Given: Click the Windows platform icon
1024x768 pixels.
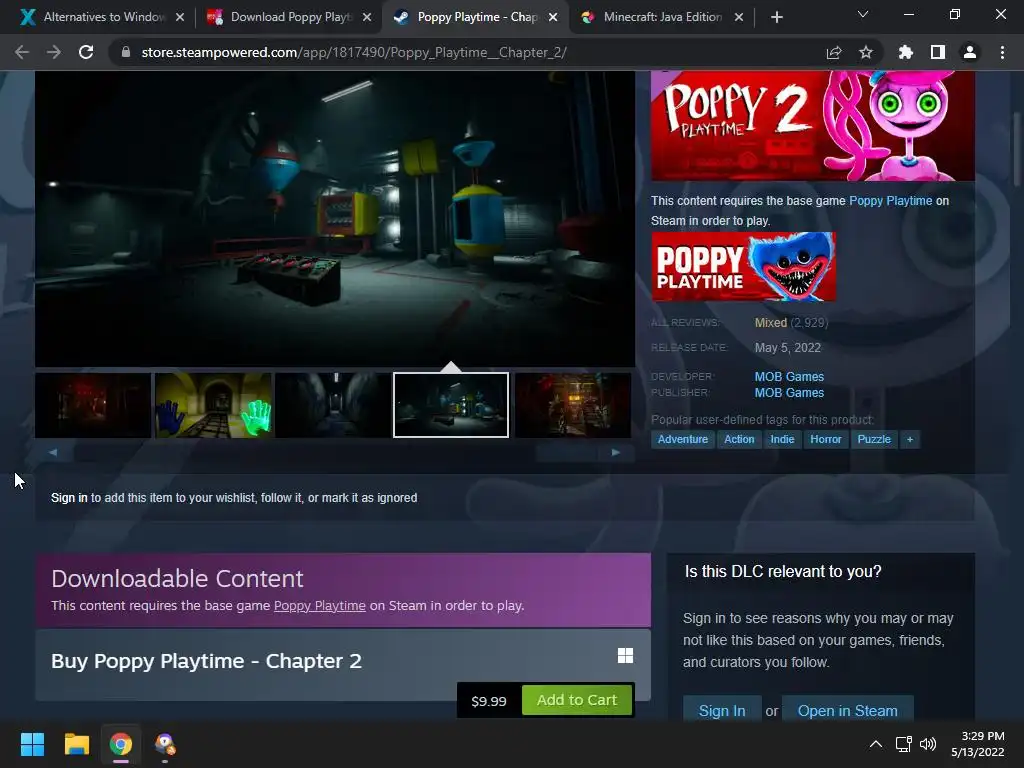Looking at the screenshot, I should 625,656.
